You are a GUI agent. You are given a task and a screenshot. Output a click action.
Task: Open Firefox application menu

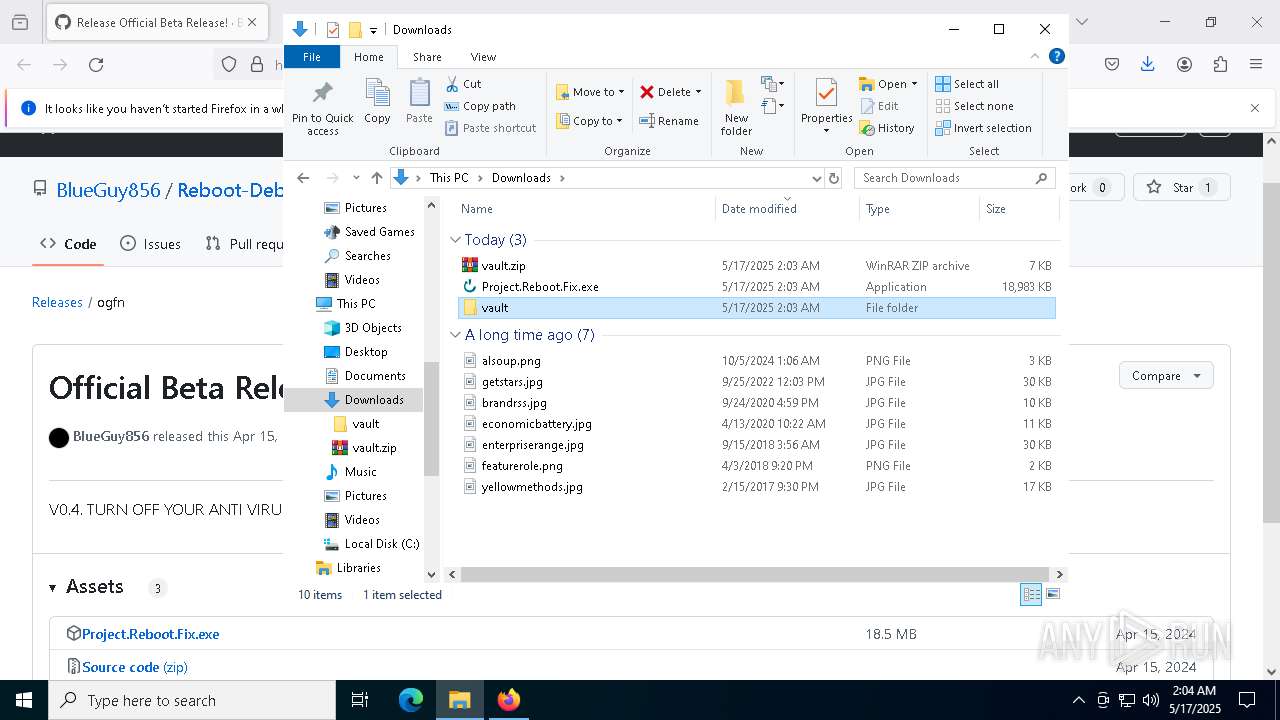(x=1256, y=64)
